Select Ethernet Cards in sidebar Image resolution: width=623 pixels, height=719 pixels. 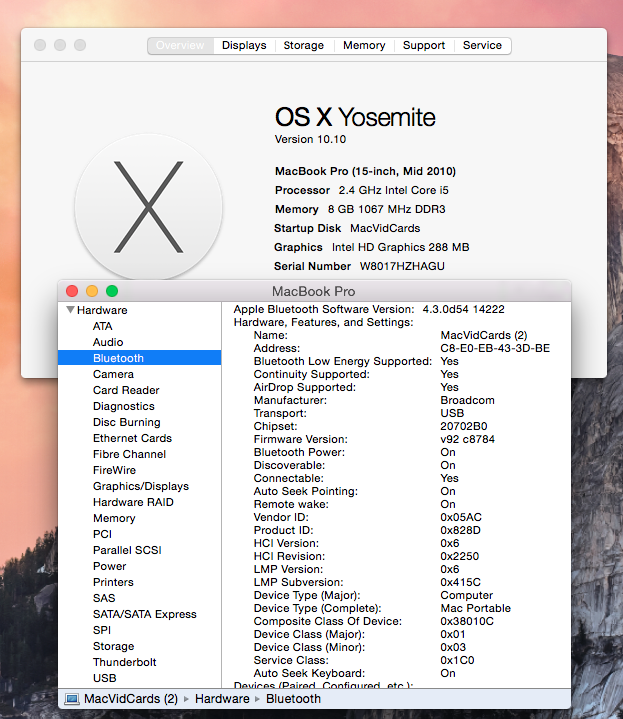coord(132,438)
